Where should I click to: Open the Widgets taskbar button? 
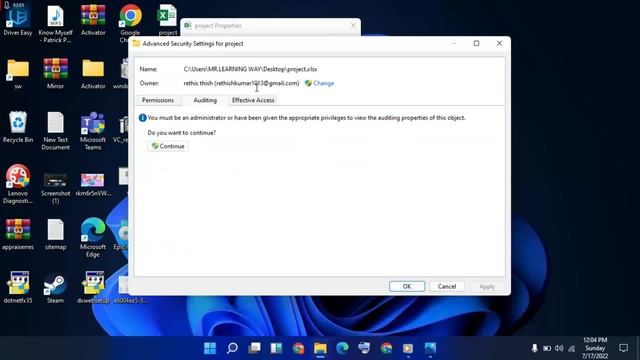tap(276, 348)
